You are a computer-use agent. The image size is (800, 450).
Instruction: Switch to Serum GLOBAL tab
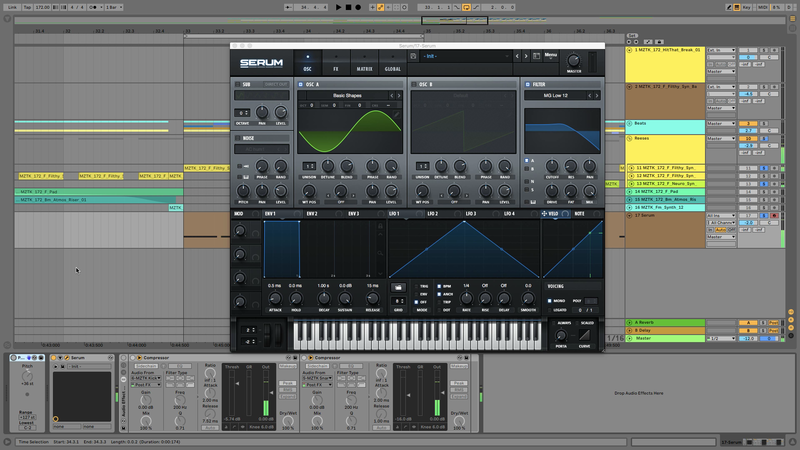click(x=392, y=62)
